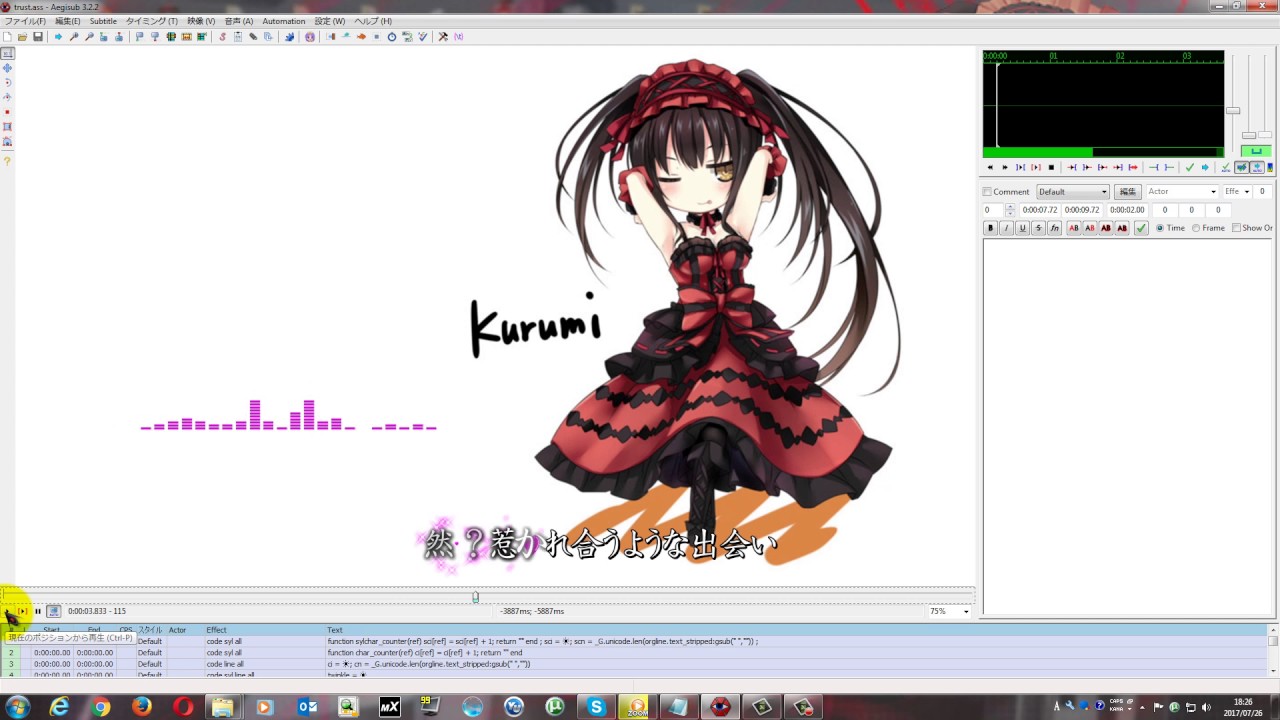1280x720 pixels.
Task: Open the Subtitle menu
Action: pos(103,21)
